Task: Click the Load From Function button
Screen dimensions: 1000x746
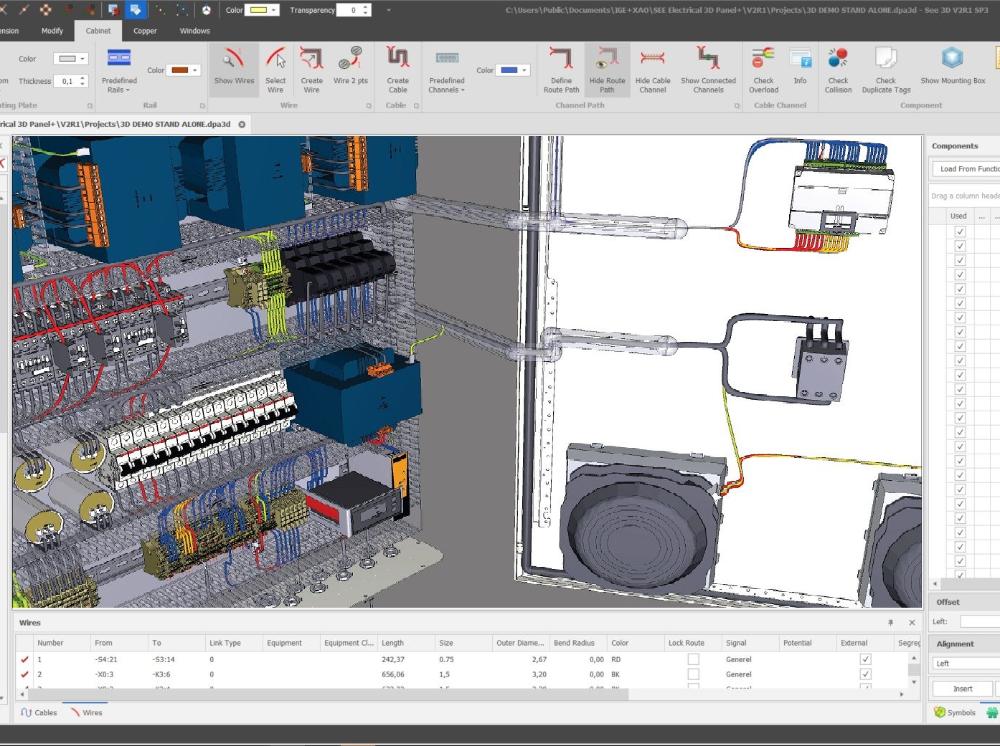Action: (x=966, y=169)
